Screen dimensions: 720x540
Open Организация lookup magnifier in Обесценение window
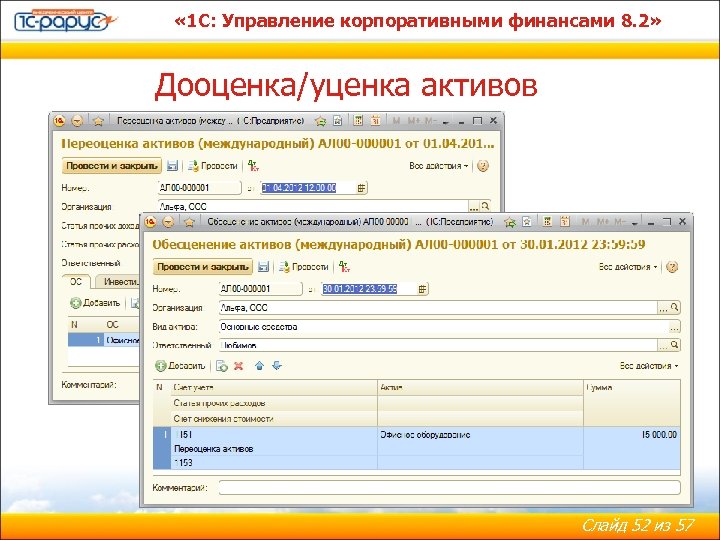675,308
